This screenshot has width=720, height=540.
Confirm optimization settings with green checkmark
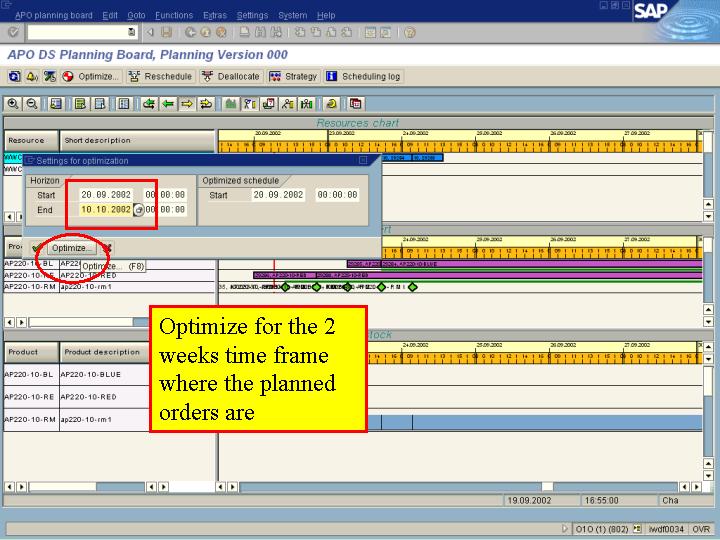click(37, 248)
